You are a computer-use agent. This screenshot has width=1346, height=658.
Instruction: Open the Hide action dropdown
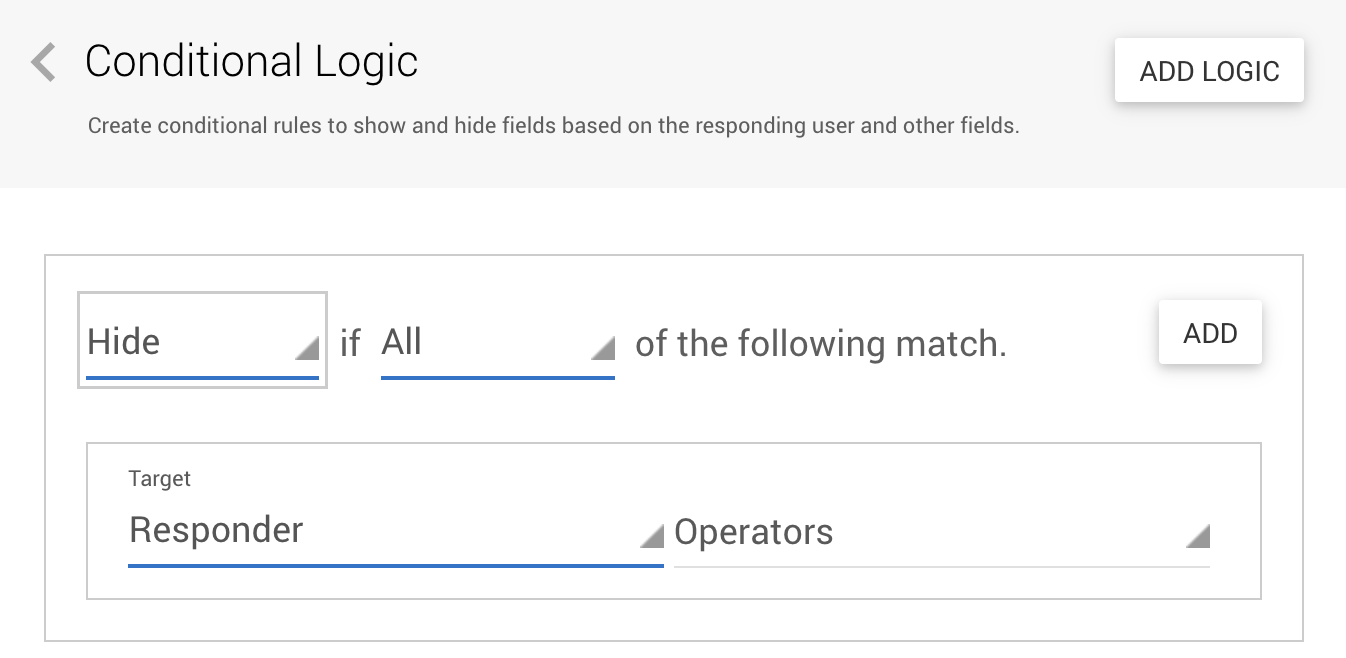202,341
